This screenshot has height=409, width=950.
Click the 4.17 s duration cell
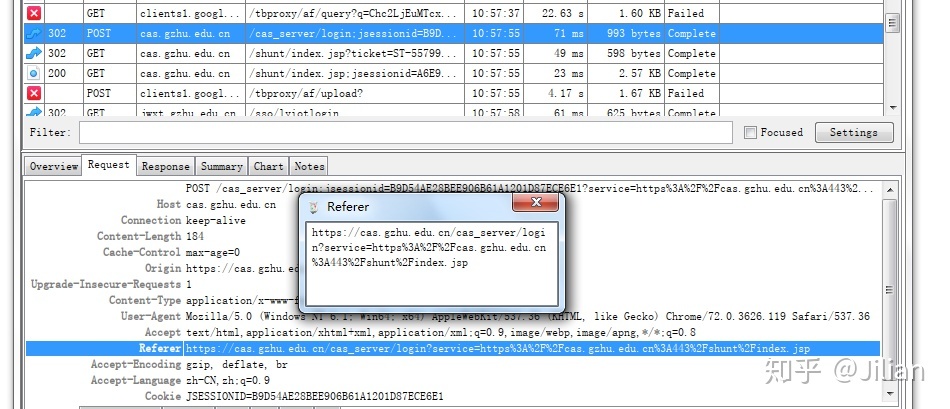point(555,93)
